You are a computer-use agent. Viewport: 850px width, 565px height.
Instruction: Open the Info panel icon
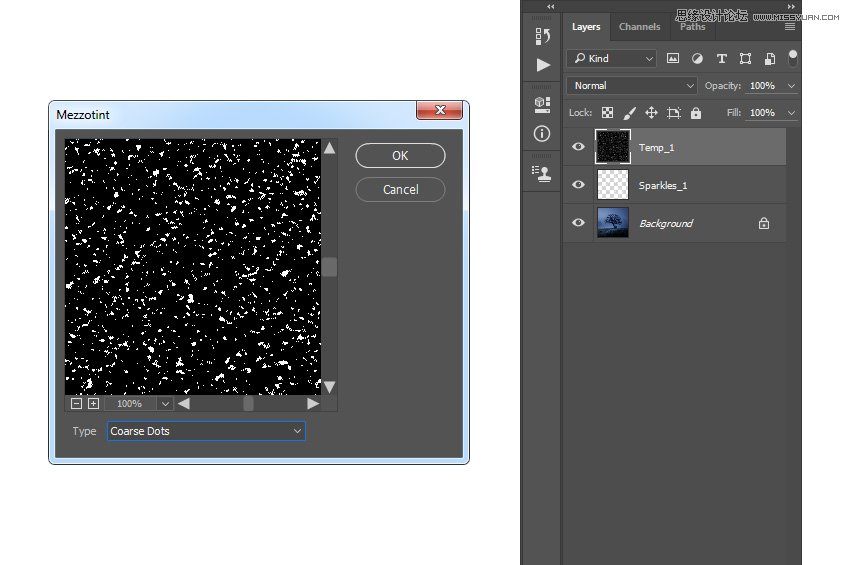(x=543, y=133)
